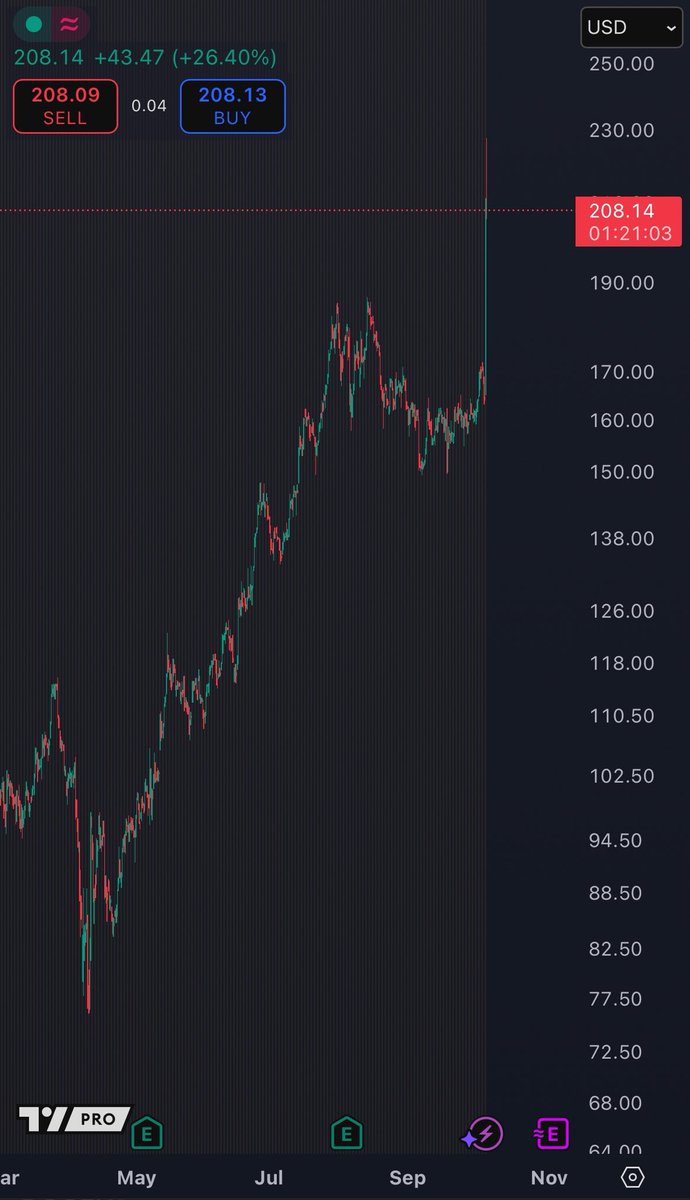Click the TradingView PRO logo
This screenshot has width=690, height=1200.
[x=73, y=1118]
